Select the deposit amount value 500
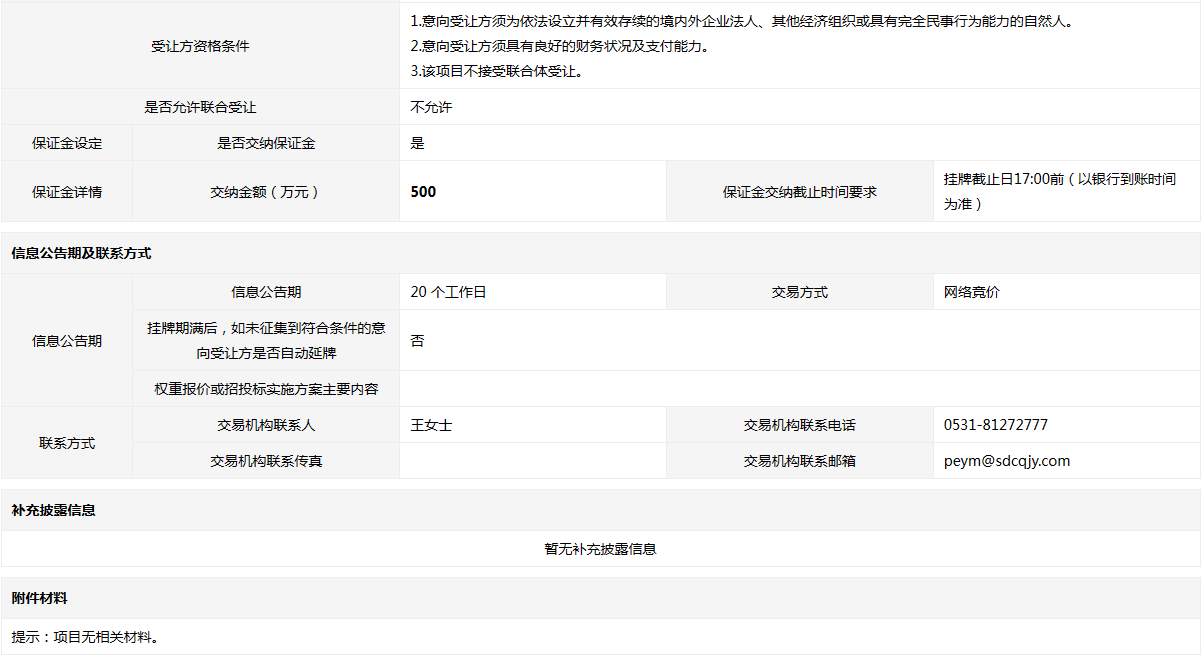Screen dimensions: 1203x659 (x=423, y=192)
